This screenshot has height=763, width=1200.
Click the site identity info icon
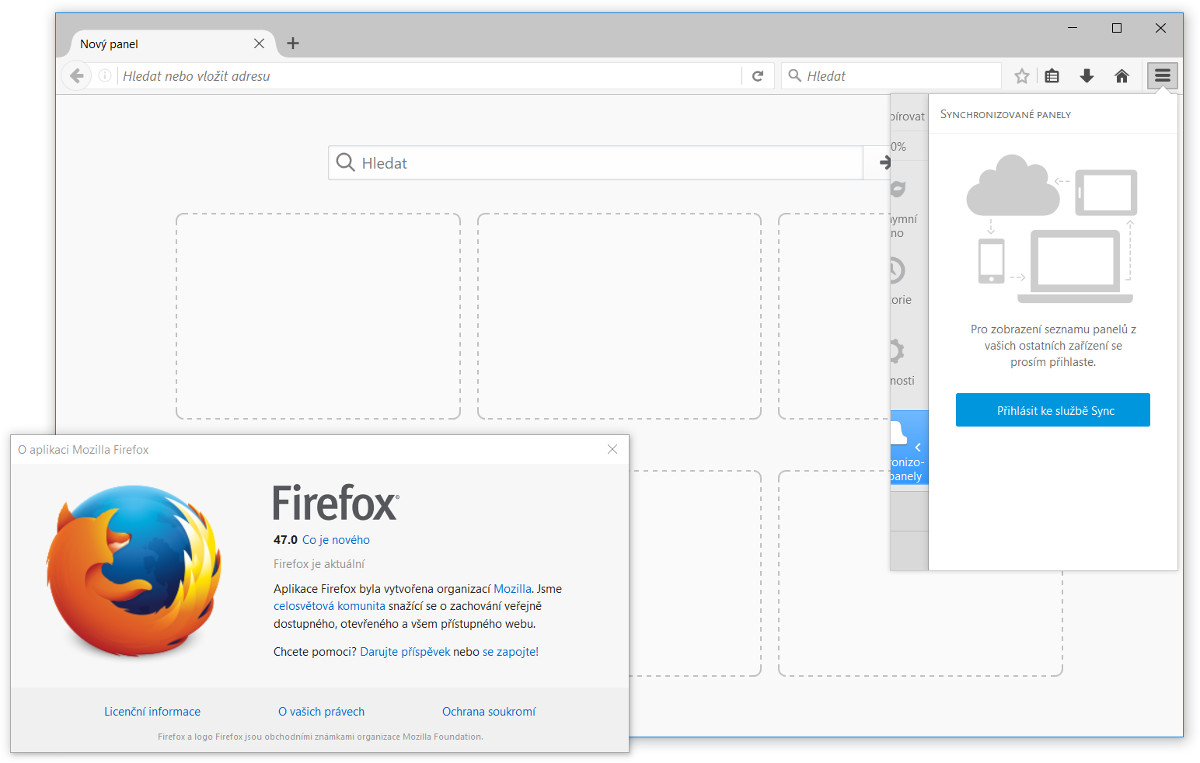105,76
